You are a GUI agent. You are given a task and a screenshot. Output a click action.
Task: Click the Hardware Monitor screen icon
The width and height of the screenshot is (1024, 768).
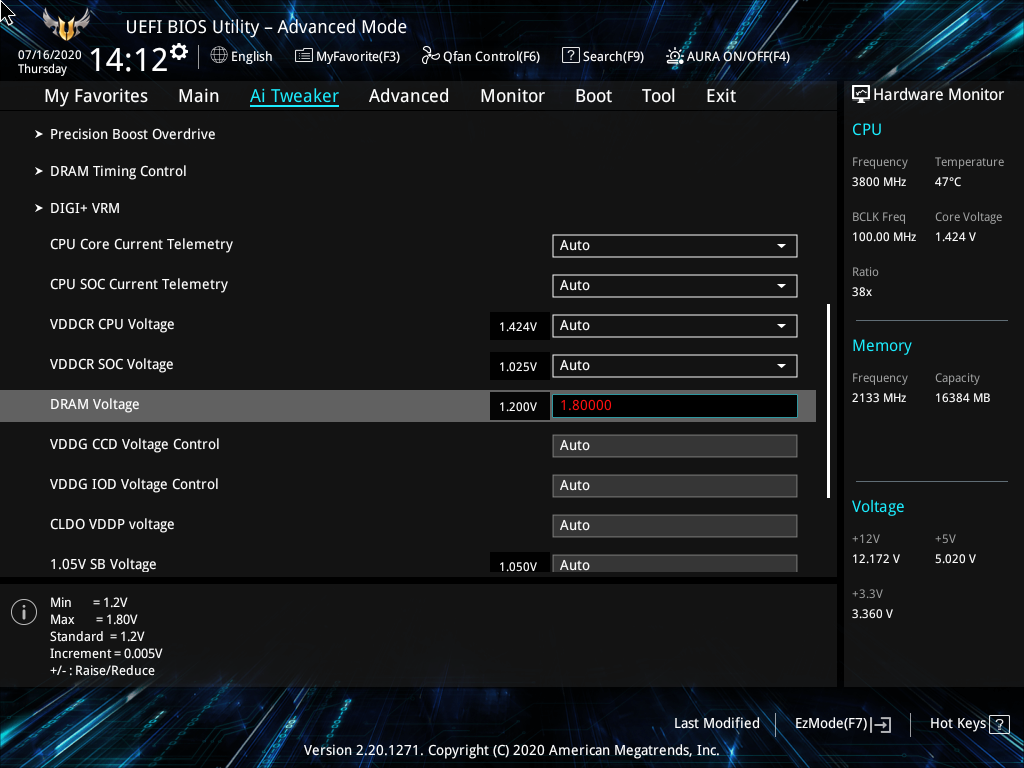(861, 95)
